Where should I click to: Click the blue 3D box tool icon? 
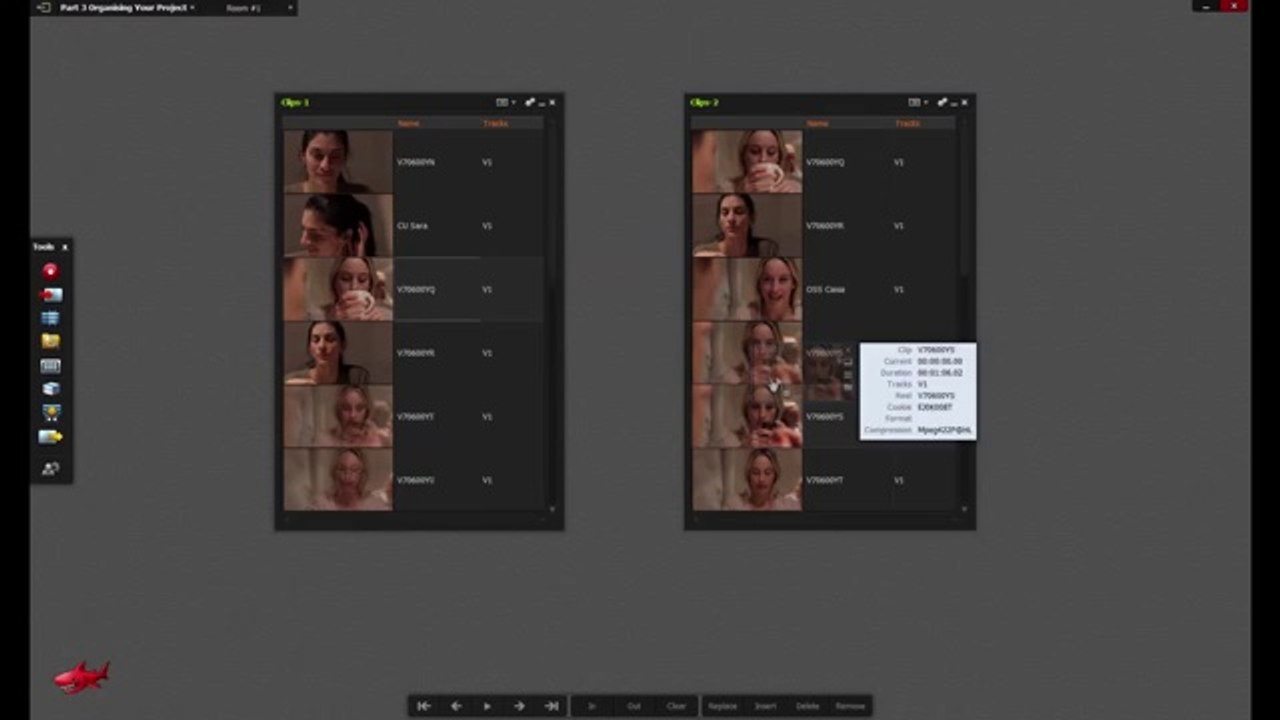pyautogui.click(x=50, y=389)
